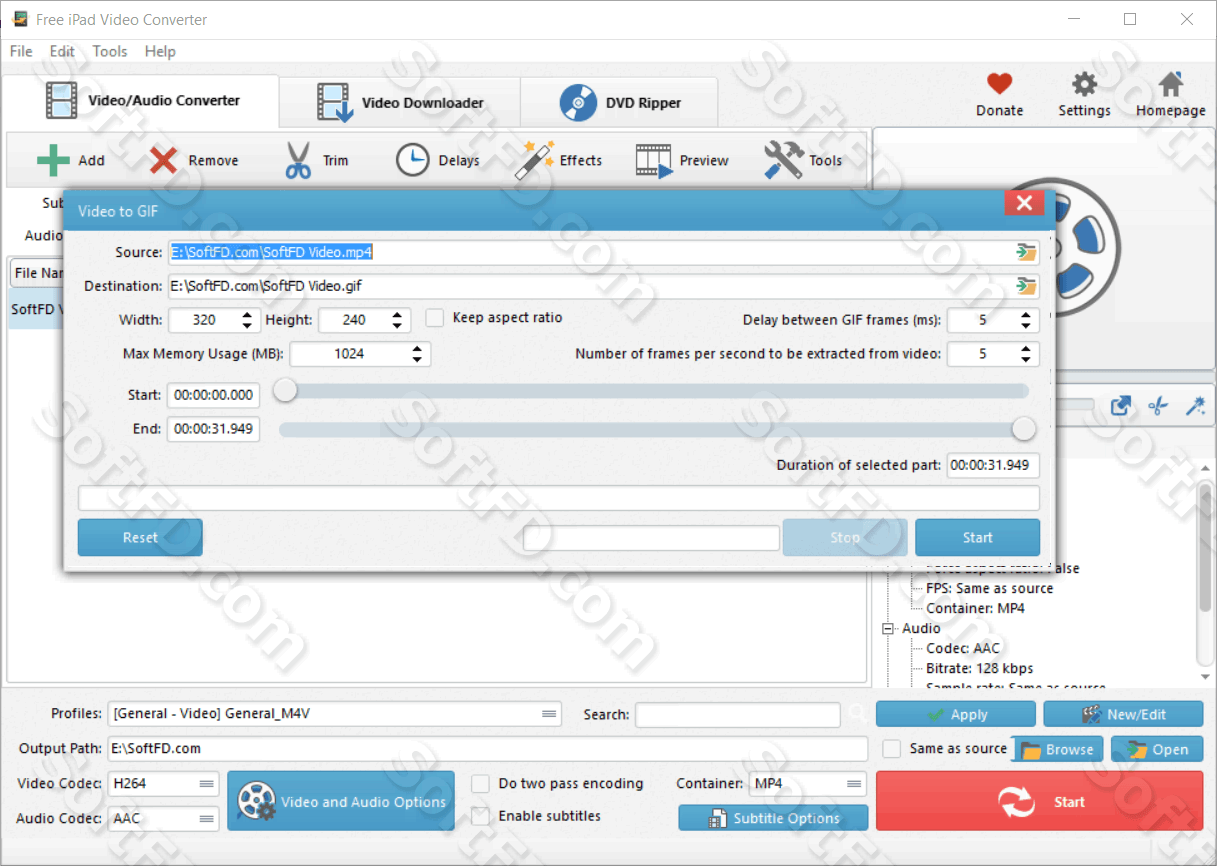Select Bitrate: 128 kbps tree entry
Image resolution: width=1217 pixels, height=866 pixels.
[980, 668]
